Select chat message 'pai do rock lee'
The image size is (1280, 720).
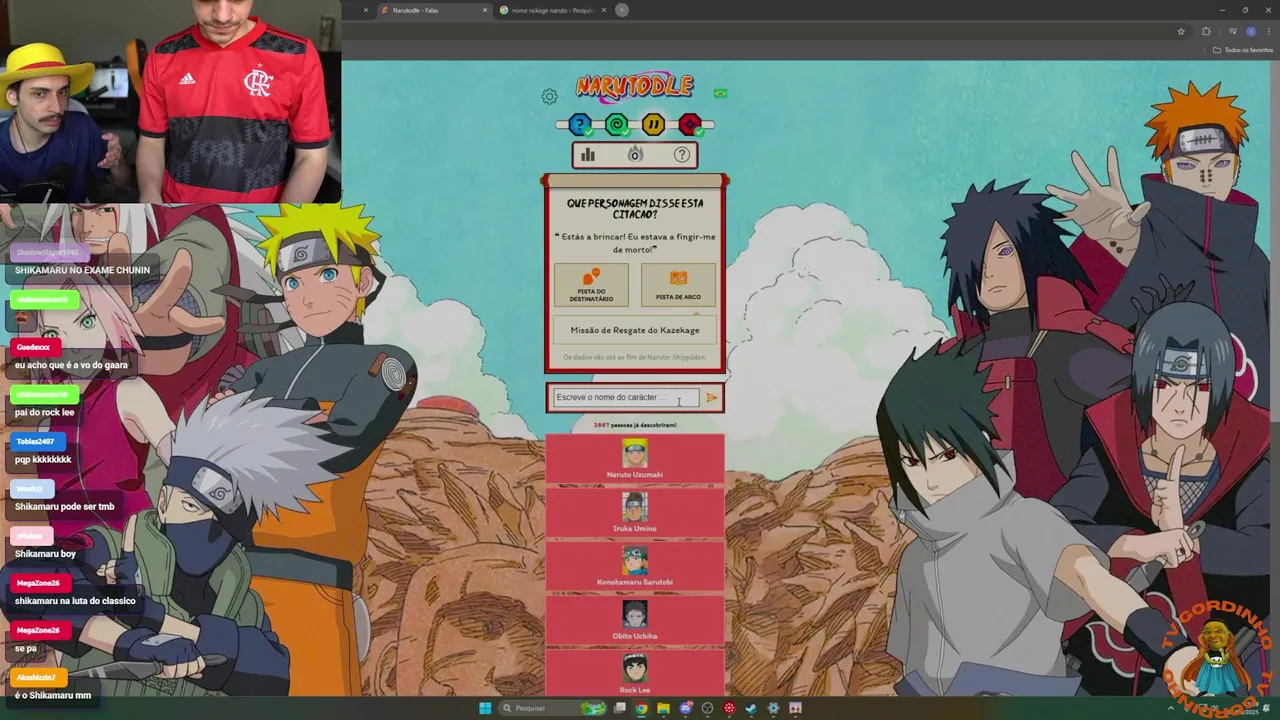pyautogui.click(x=45, y=412)
